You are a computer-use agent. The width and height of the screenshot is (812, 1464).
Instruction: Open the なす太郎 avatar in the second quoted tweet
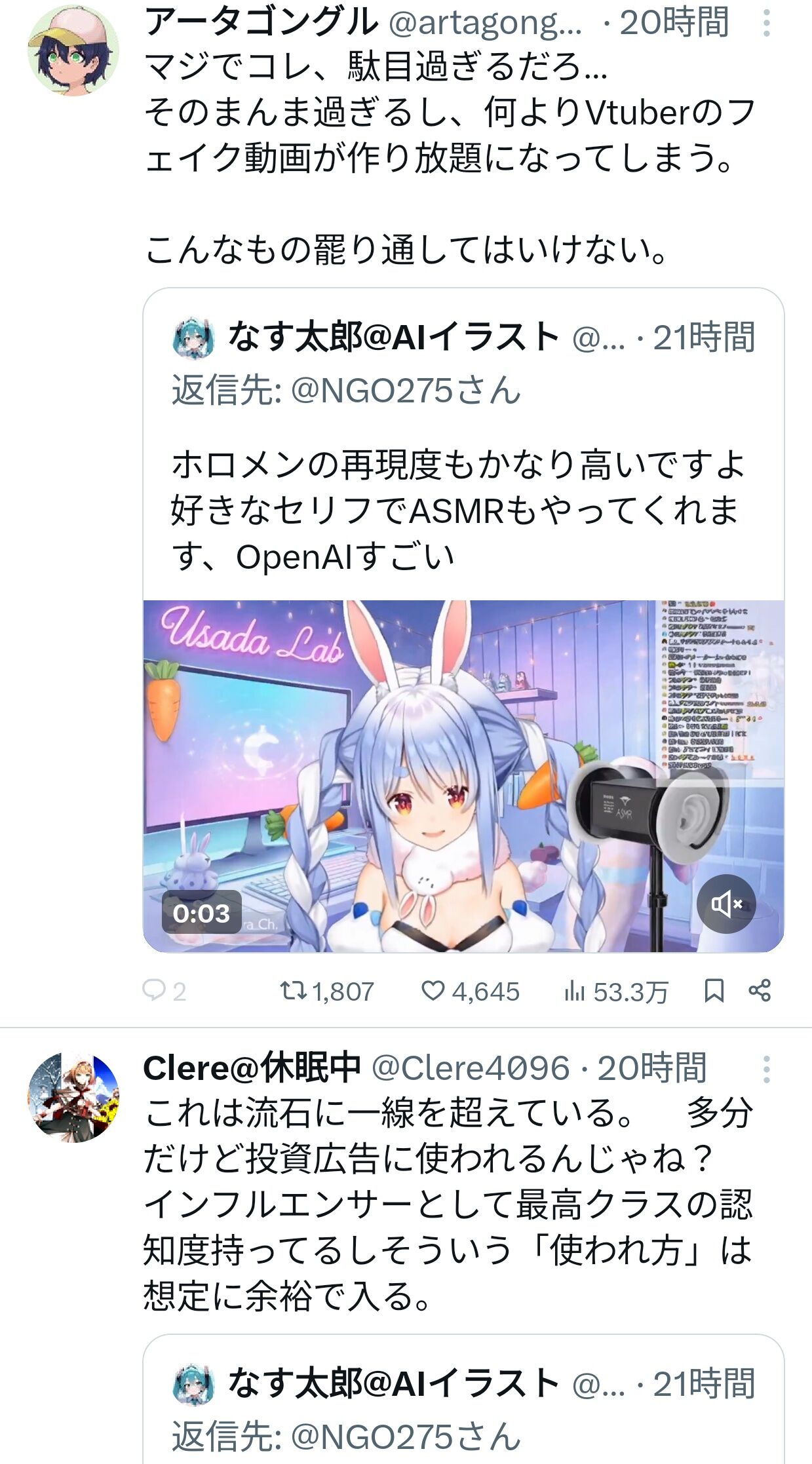tap(193, 1385)
